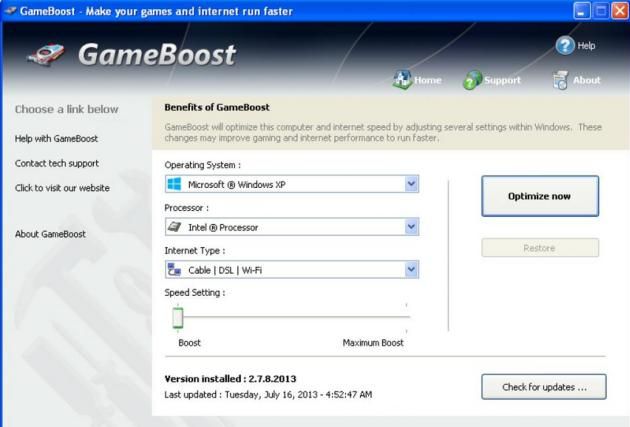Click to visit our website link
The image size is (630, 427).
point(62,188)
